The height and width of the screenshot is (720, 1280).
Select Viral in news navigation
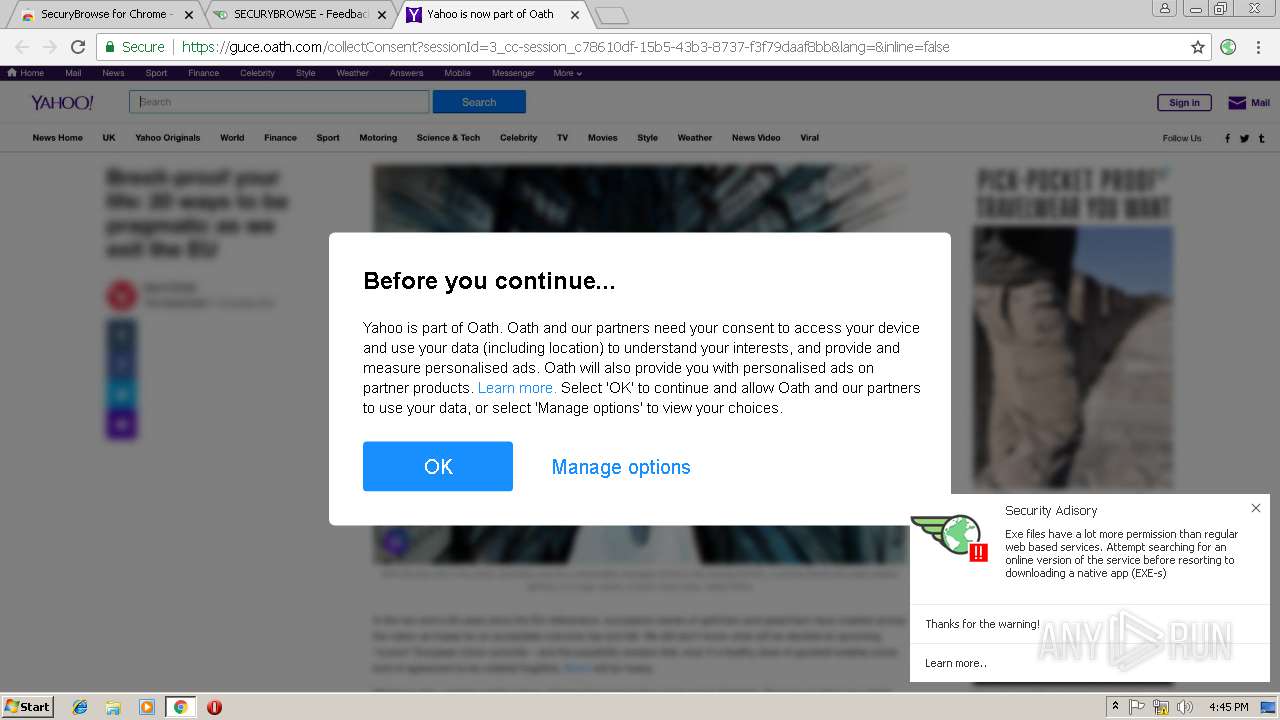coord(810,138)
